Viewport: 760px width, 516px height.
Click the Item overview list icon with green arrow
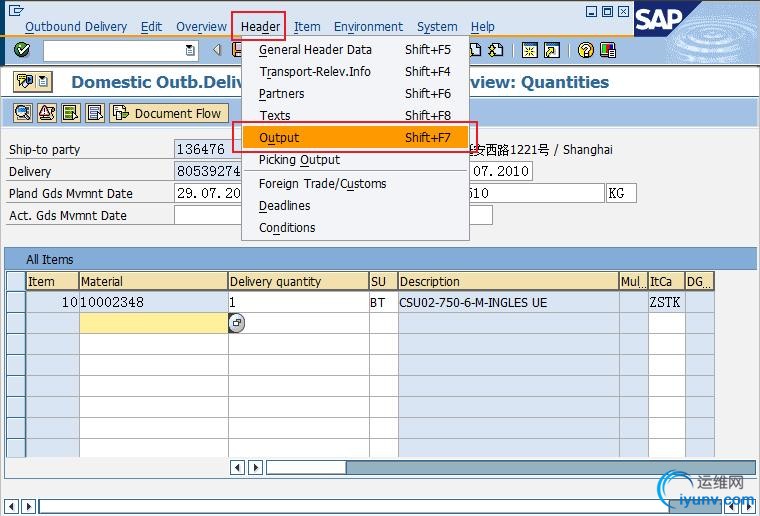71,113
